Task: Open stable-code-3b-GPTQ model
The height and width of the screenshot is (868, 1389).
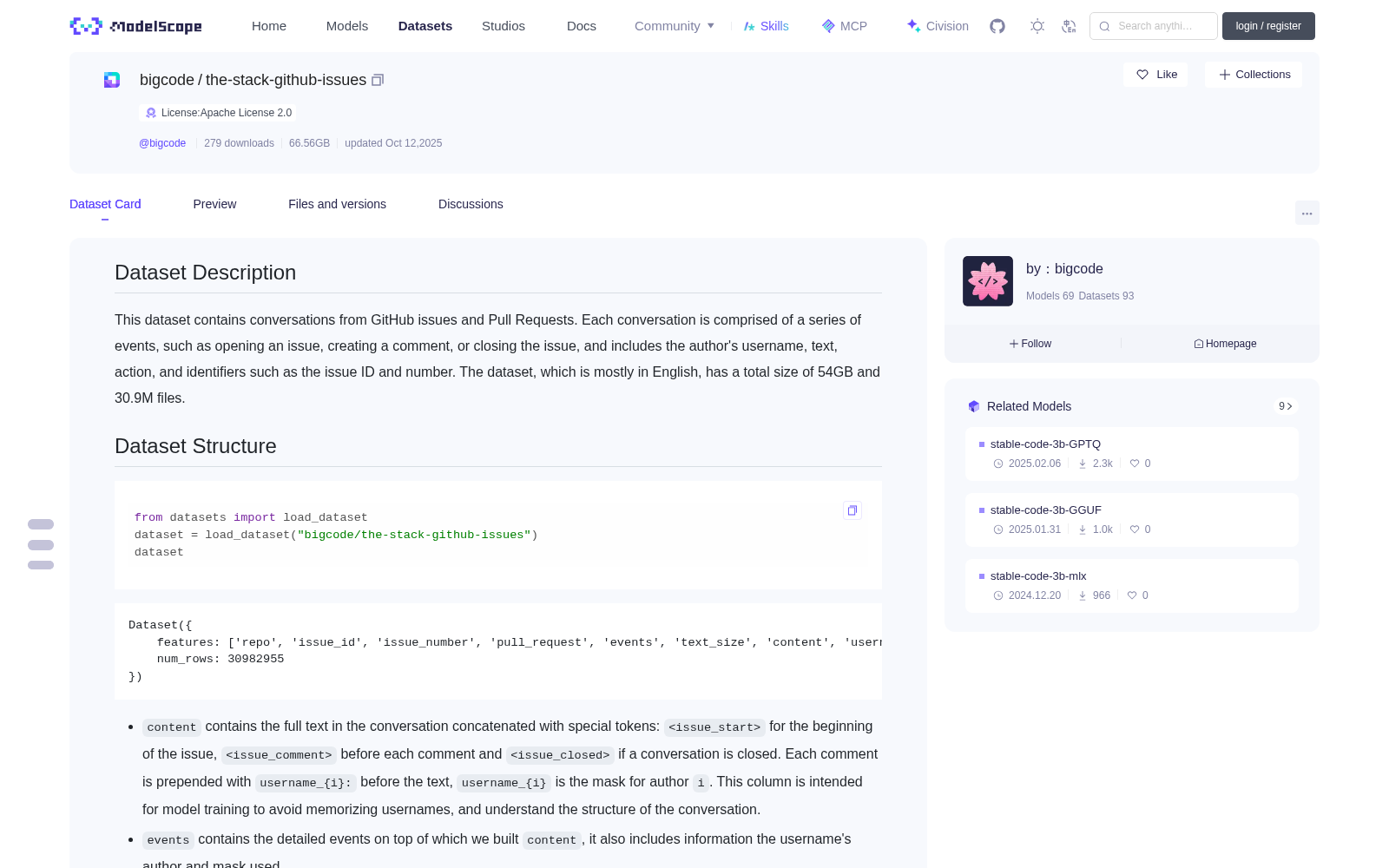Action: click(1045, 444)
